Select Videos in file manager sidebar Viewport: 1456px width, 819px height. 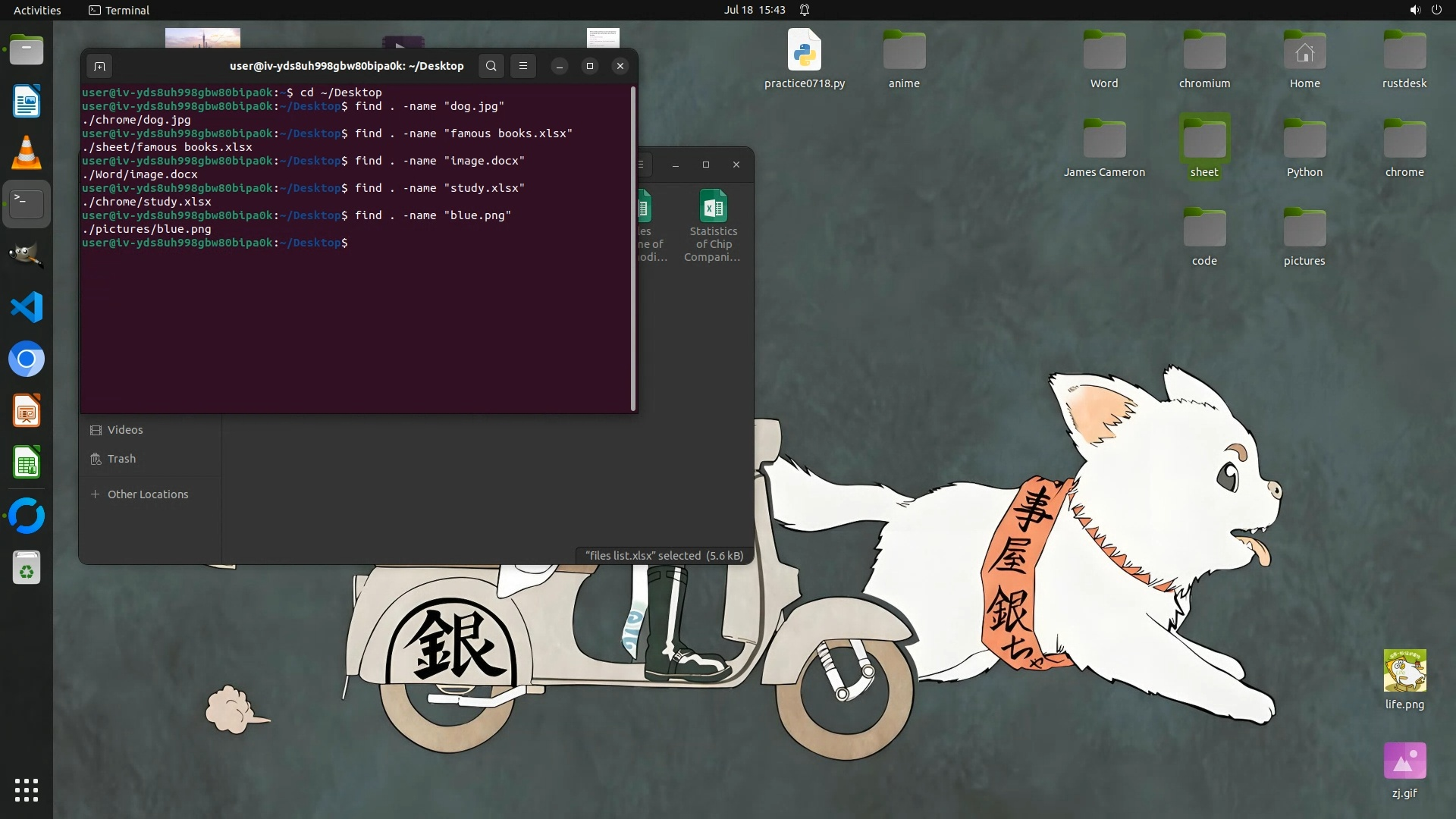tap(125, 430)
